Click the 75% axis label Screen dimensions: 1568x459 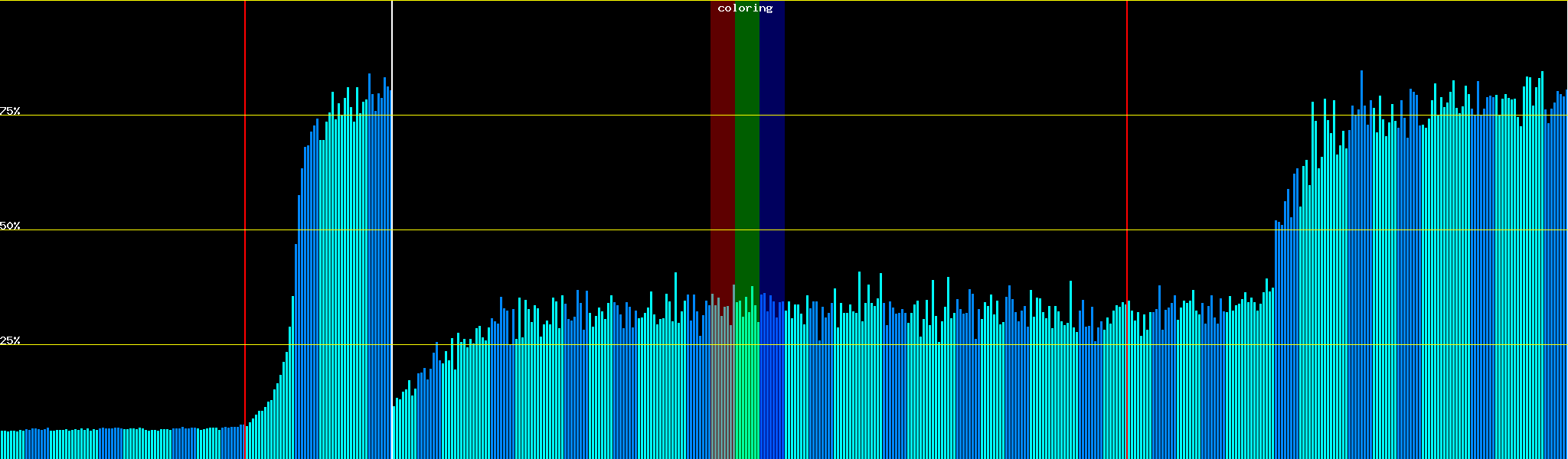[x=10, y=111]
